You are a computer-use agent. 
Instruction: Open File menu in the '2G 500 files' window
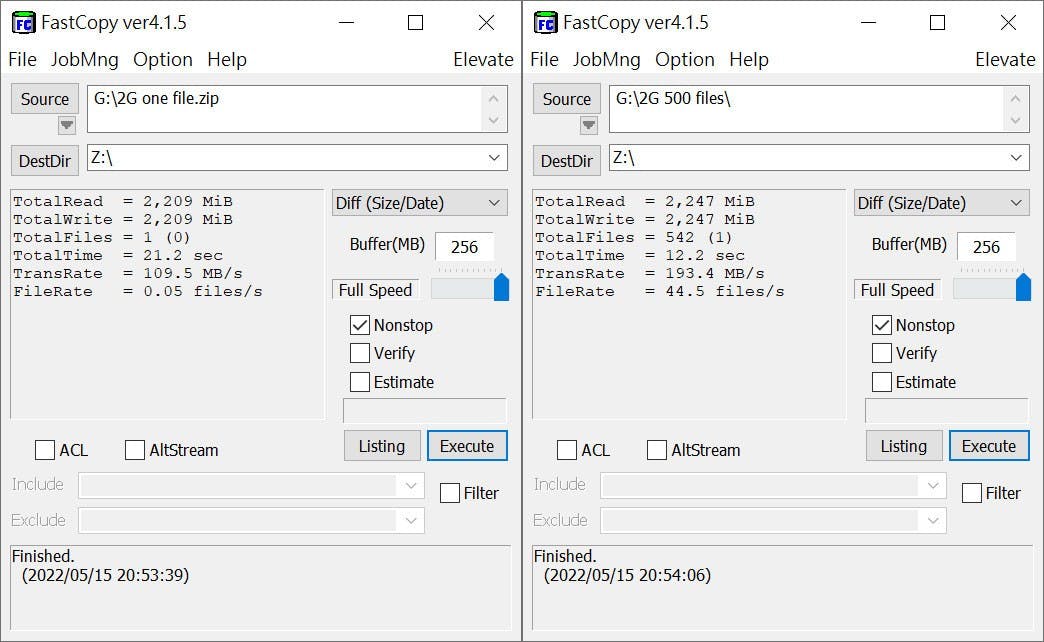544,59
